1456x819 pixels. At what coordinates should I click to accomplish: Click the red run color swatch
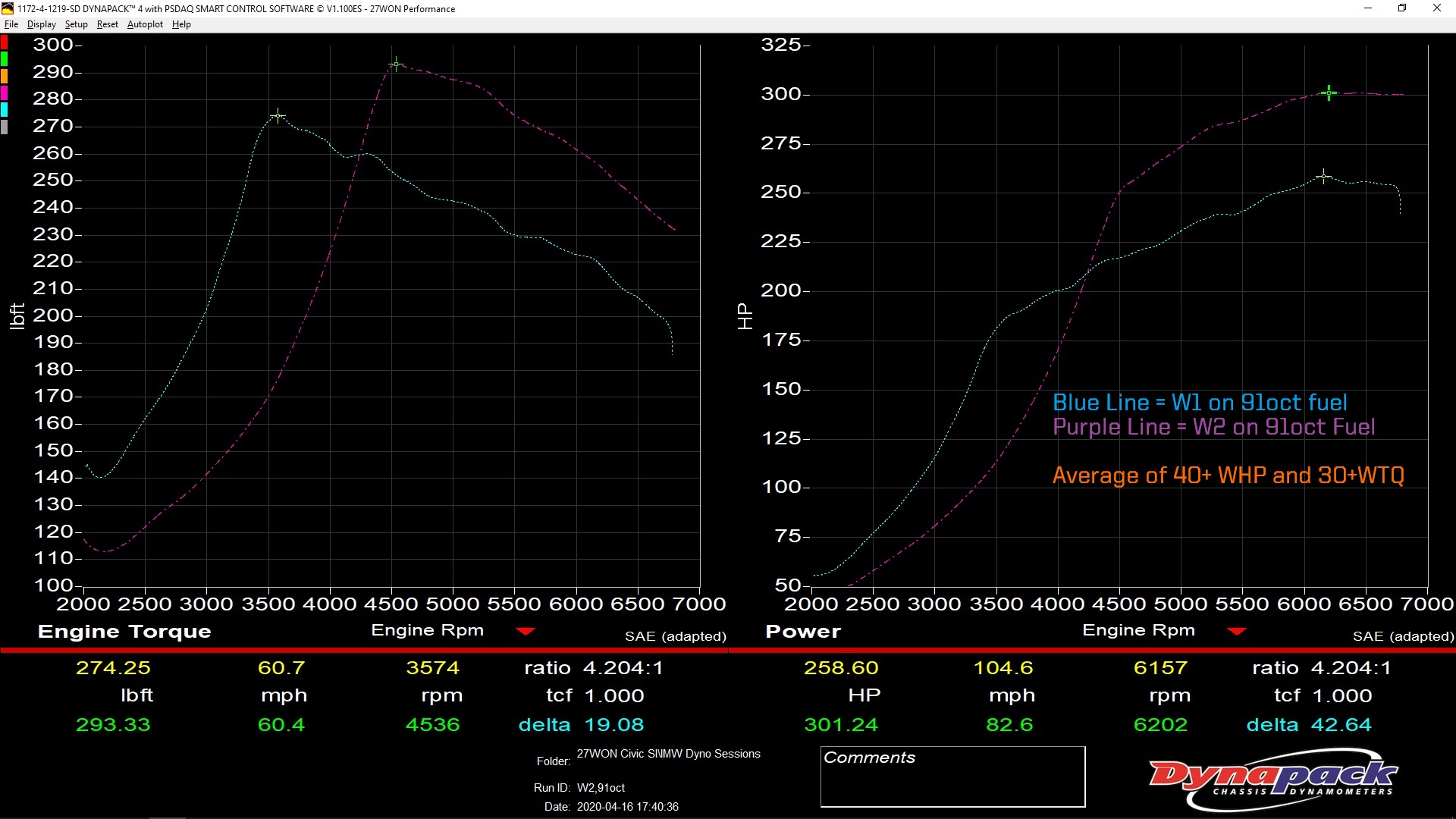[4, 42]
